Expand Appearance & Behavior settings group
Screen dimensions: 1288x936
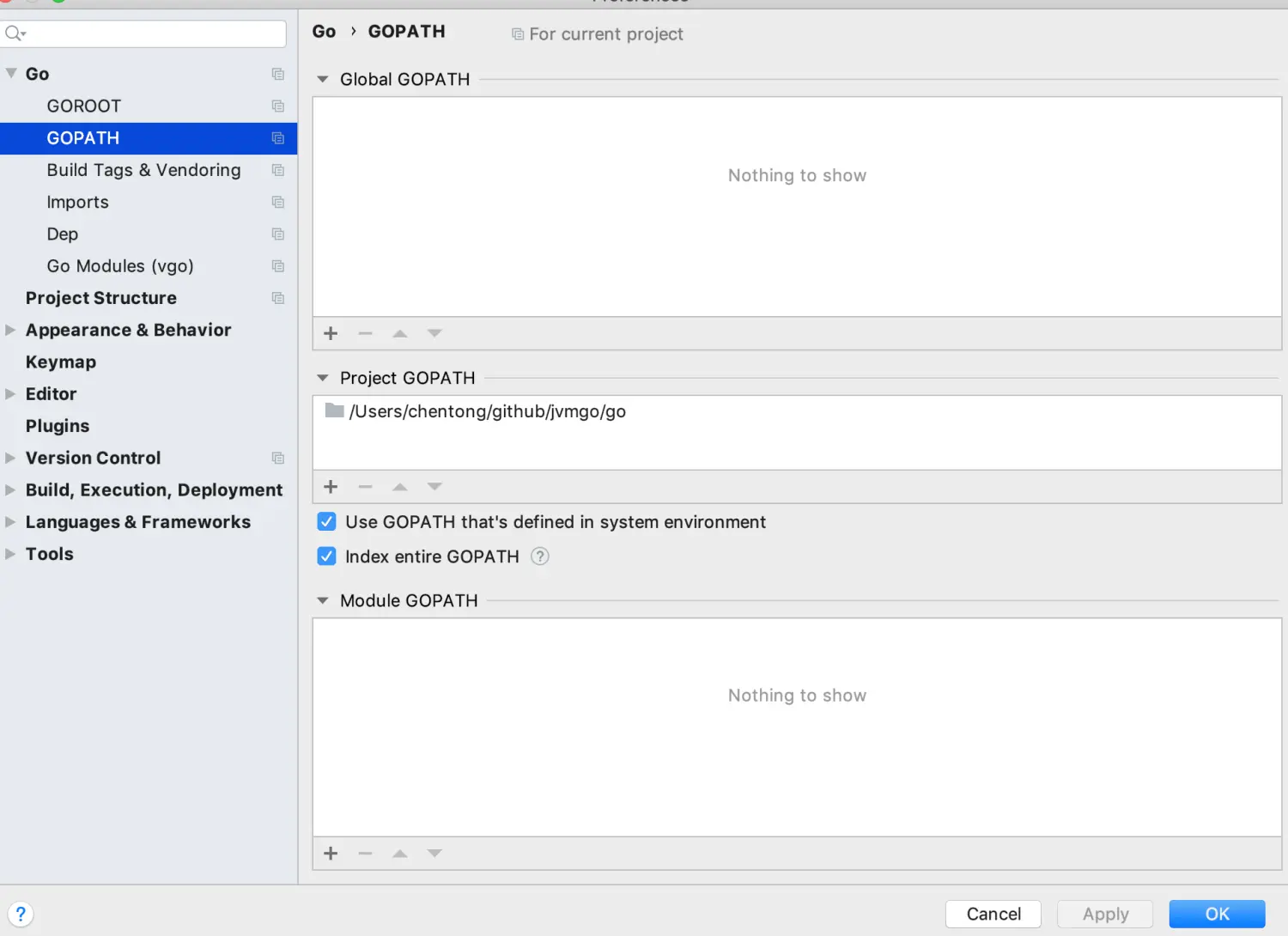tap(10, 330)
